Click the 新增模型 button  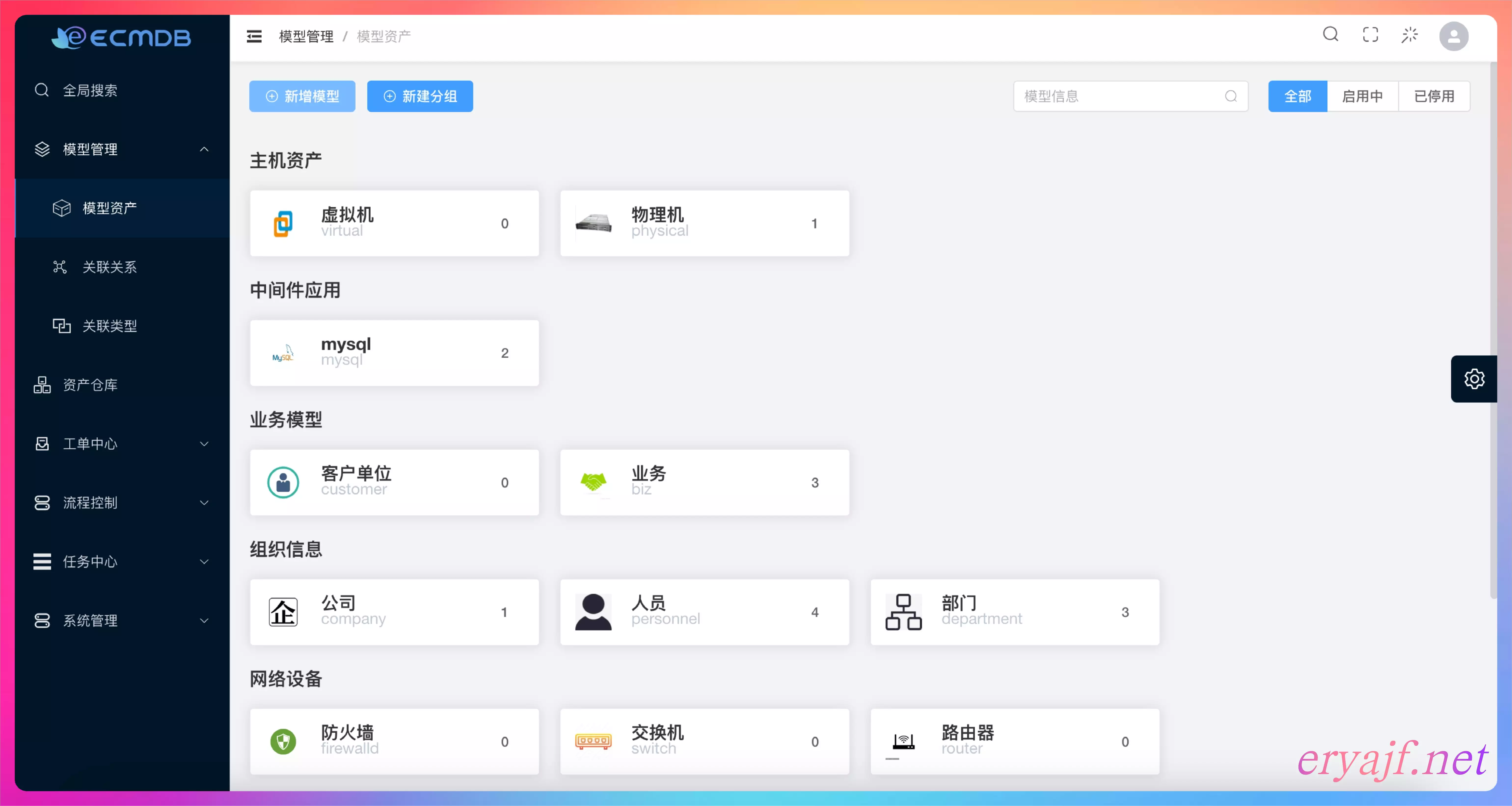click(x=302, y=96)
